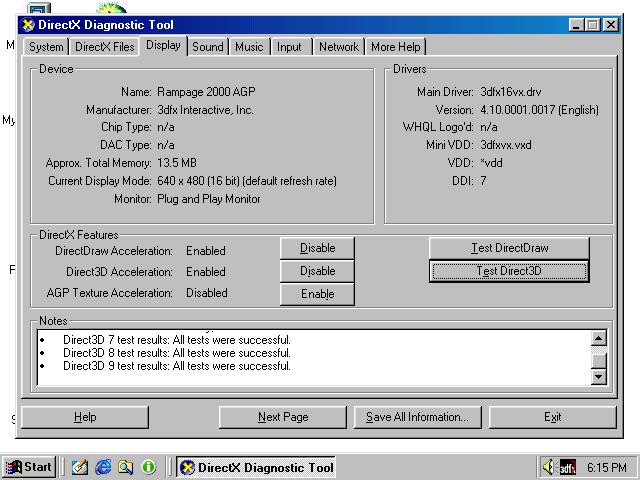640x480 pixels.
Task: Open the volume speaker tray icon
Action: [548, 467]
